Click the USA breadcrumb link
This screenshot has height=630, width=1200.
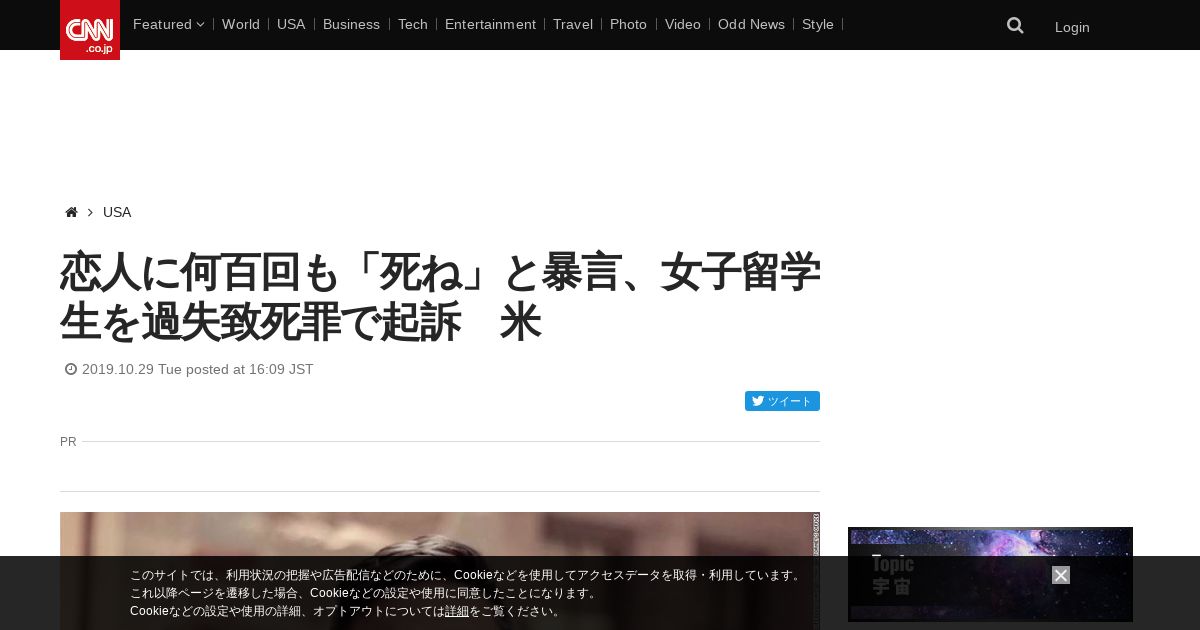(x=117, y=212)
